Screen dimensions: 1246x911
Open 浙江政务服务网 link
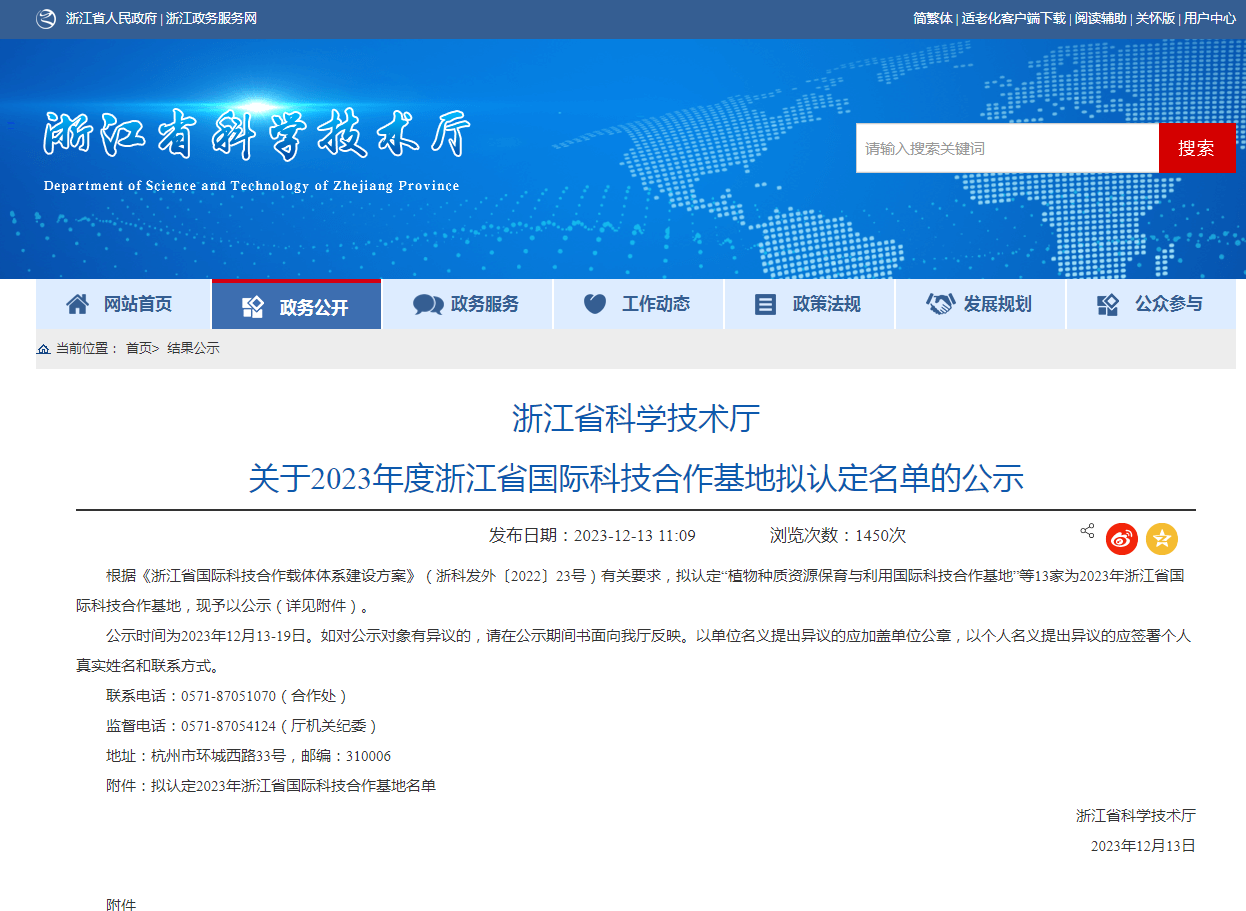[x=211, y=19]
